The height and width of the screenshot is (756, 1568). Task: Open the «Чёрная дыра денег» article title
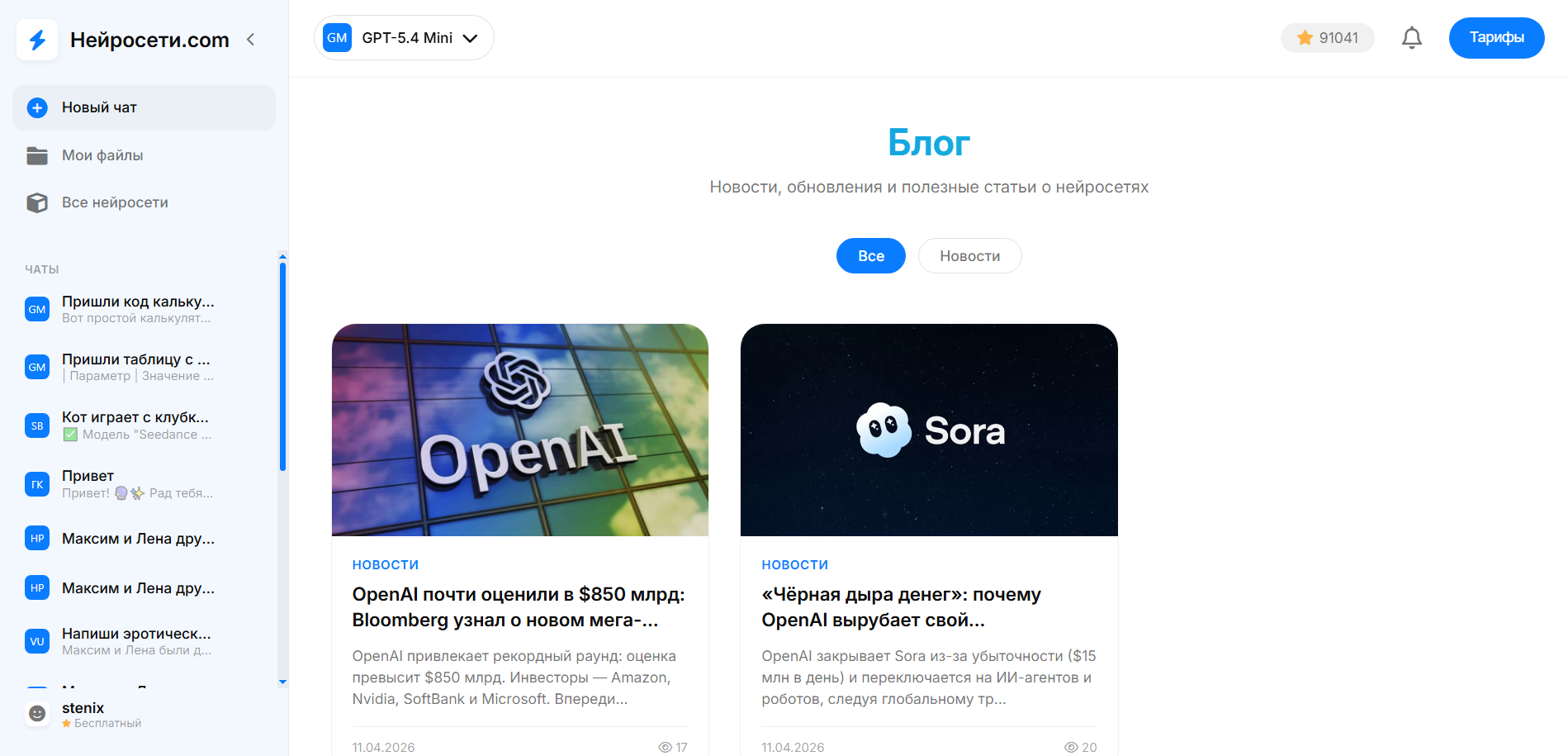point(901,607)
